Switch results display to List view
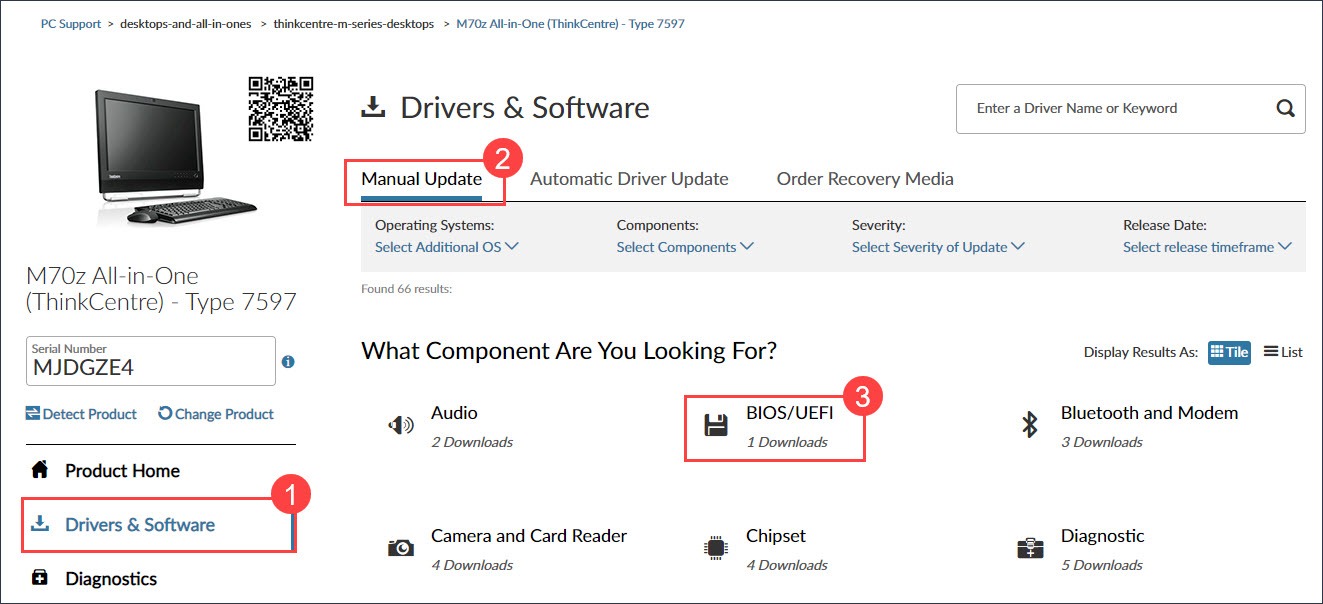This screenshot has width=1323, height=604. (x=1283, y=352)
